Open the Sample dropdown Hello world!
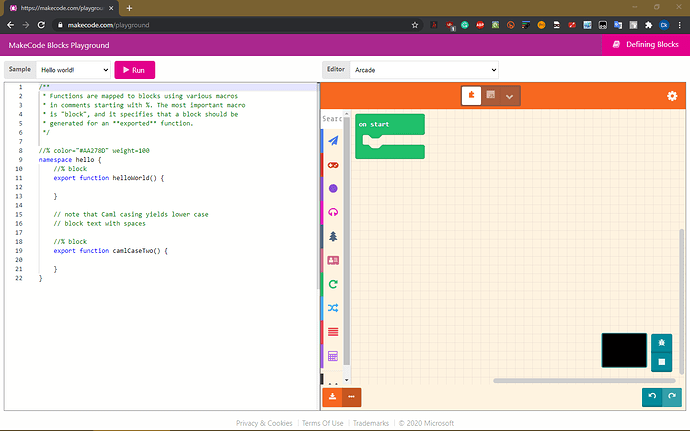Viewport: 690px width, 431px height. [x=73, y=70]
